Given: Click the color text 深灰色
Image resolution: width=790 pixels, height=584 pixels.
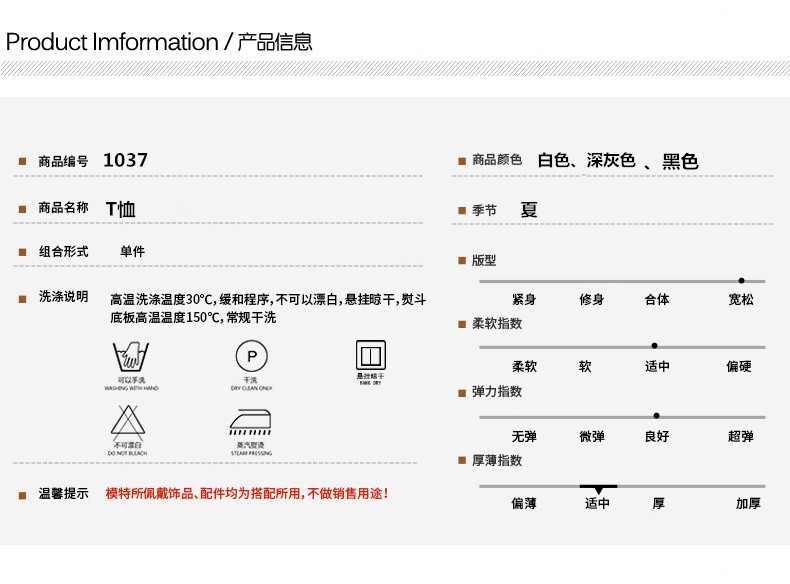Looking at the screenshot, I should [611, 160].
